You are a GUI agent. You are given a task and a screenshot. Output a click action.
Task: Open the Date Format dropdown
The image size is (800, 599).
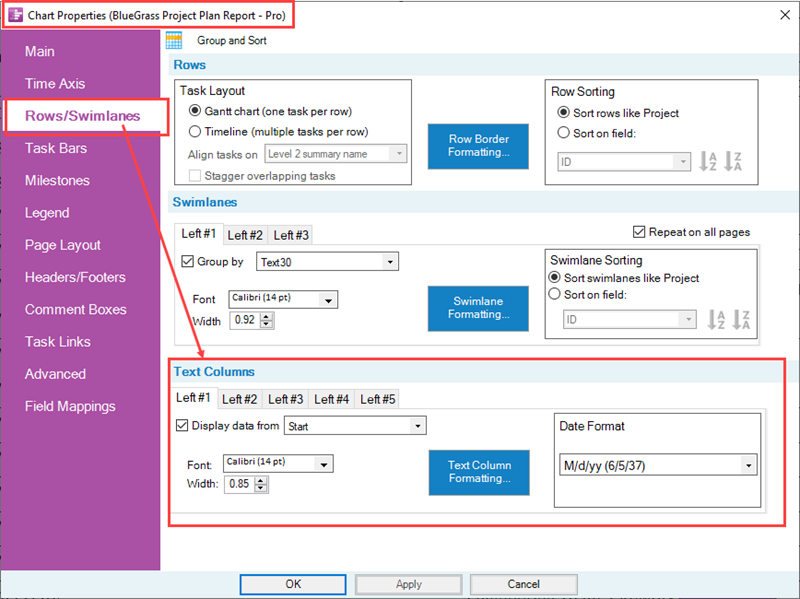[748, 464]
